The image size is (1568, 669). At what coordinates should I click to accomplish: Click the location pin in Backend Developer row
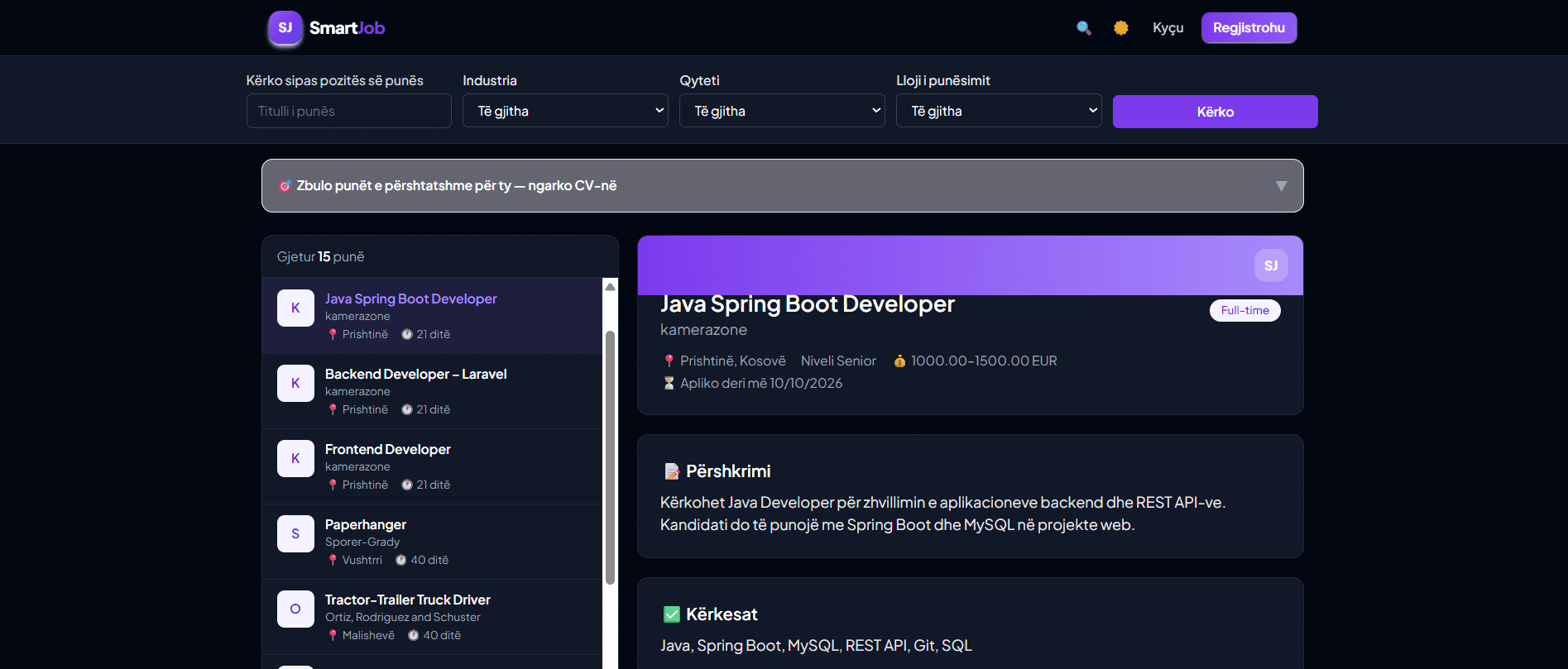[333, 409]
